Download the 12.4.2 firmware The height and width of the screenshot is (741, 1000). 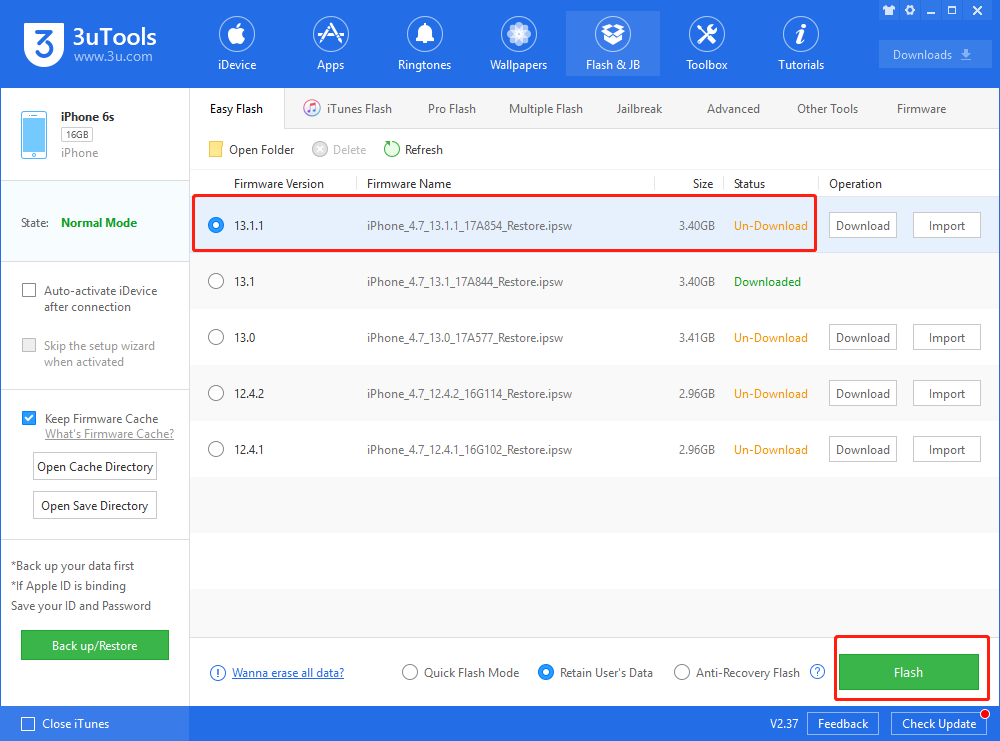coord(863,393)
